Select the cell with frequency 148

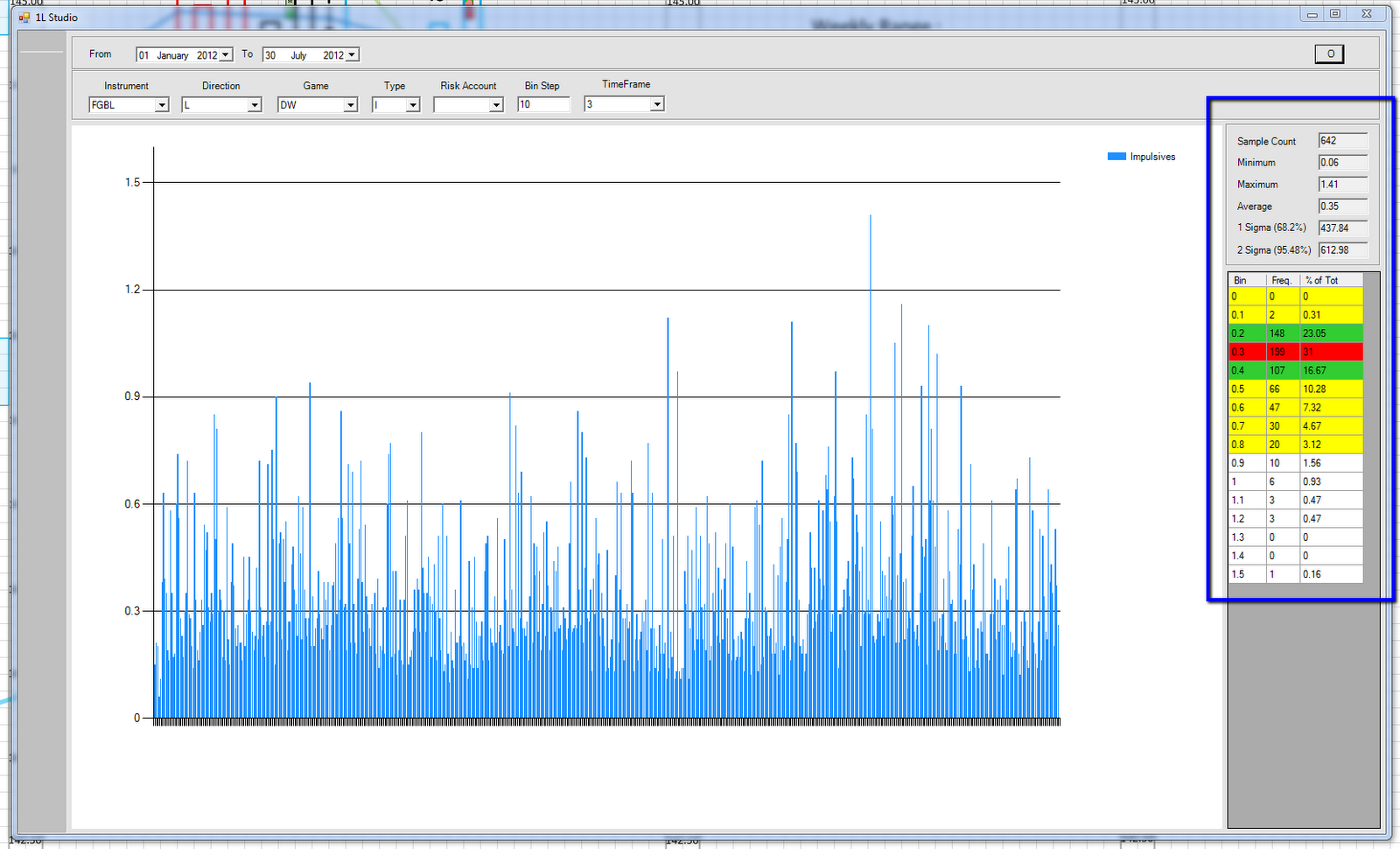1284,333
